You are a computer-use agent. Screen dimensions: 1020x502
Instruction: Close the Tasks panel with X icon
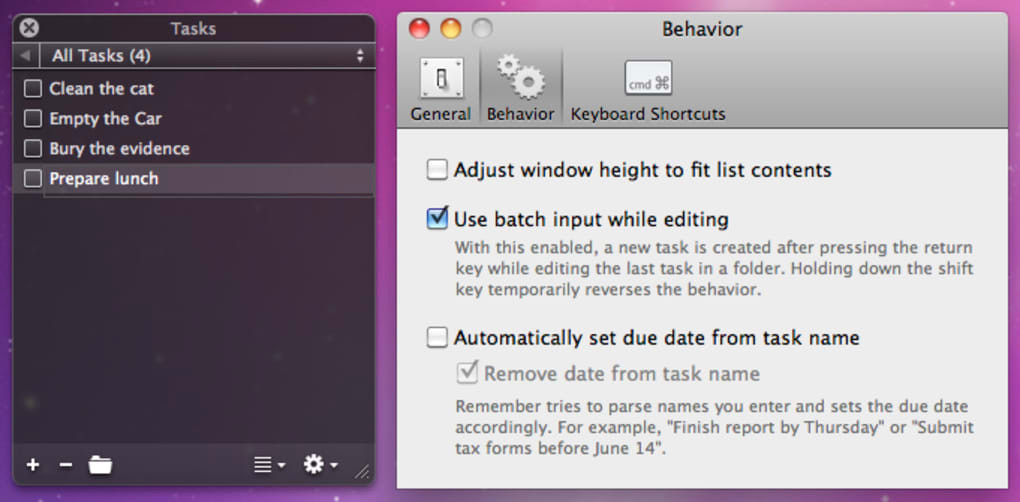point(30,28)
